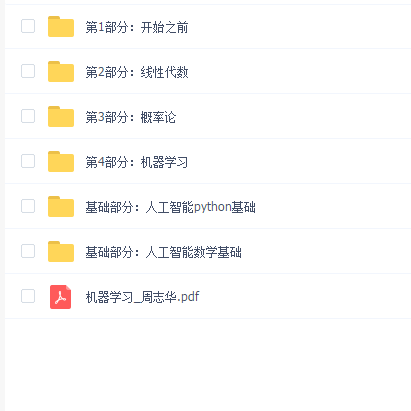Open the 第2部分:线性代数 folder icon
The image size is (411, 411).
(x=61, y=71)
